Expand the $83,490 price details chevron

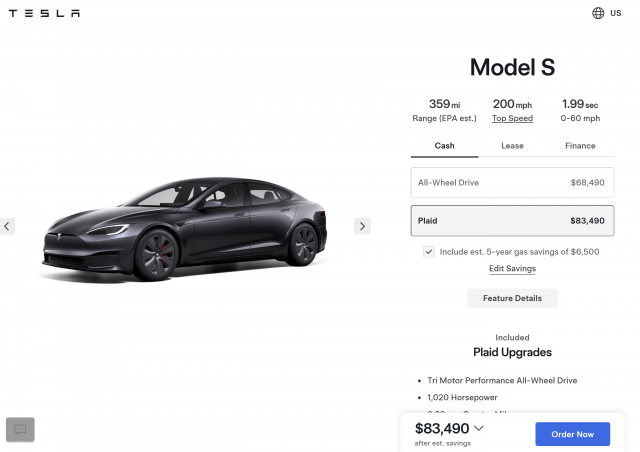[479, 429]
